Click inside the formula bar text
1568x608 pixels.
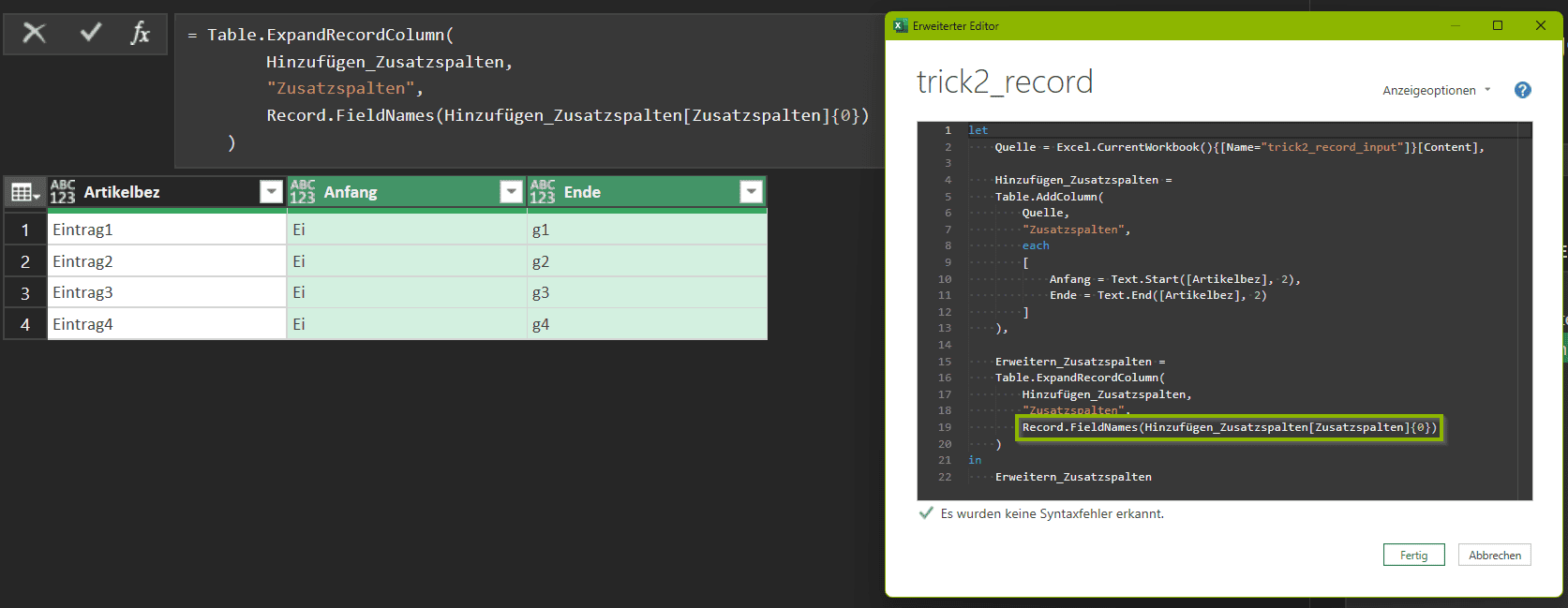click(525, 89)
